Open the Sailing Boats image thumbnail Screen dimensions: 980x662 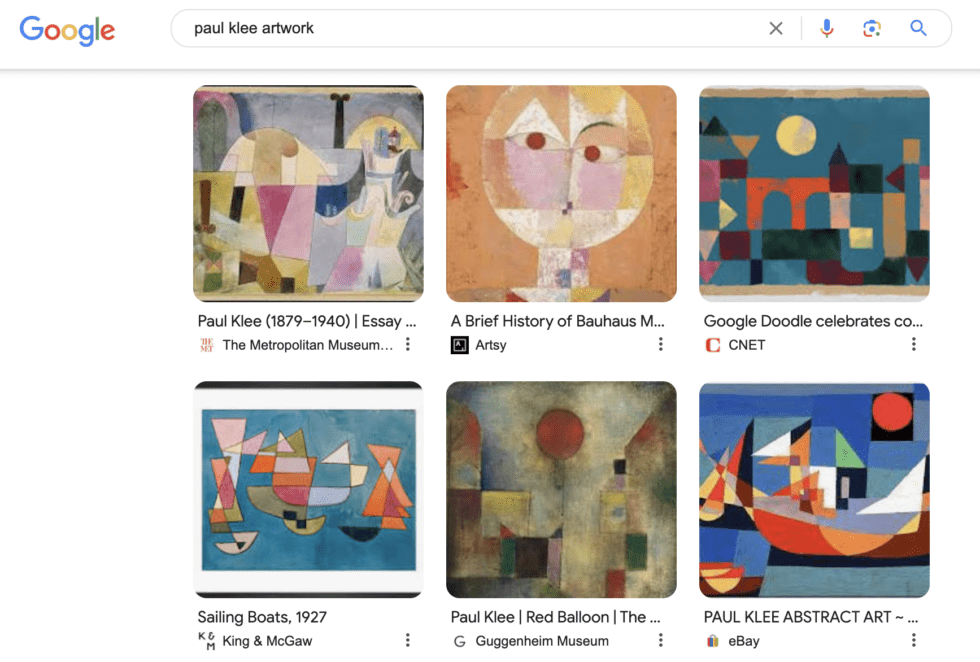[x=308, y=489]
